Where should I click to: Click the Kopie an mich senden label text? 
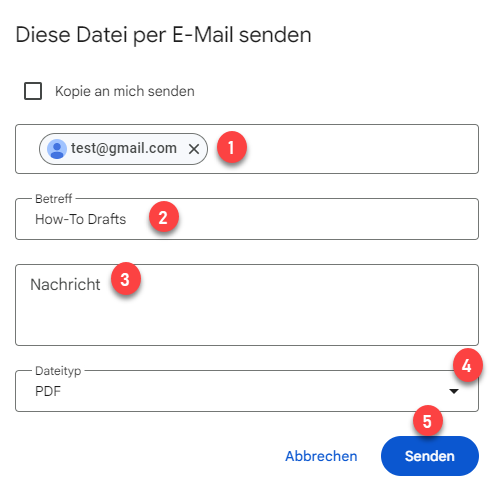pyautogui.click(x=125, y=91)
